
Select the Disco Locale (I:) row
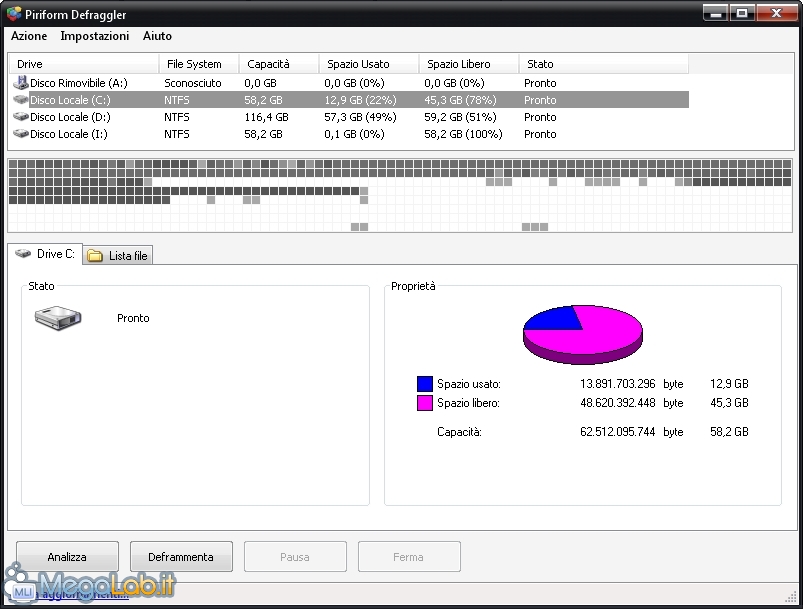point(349,134)
